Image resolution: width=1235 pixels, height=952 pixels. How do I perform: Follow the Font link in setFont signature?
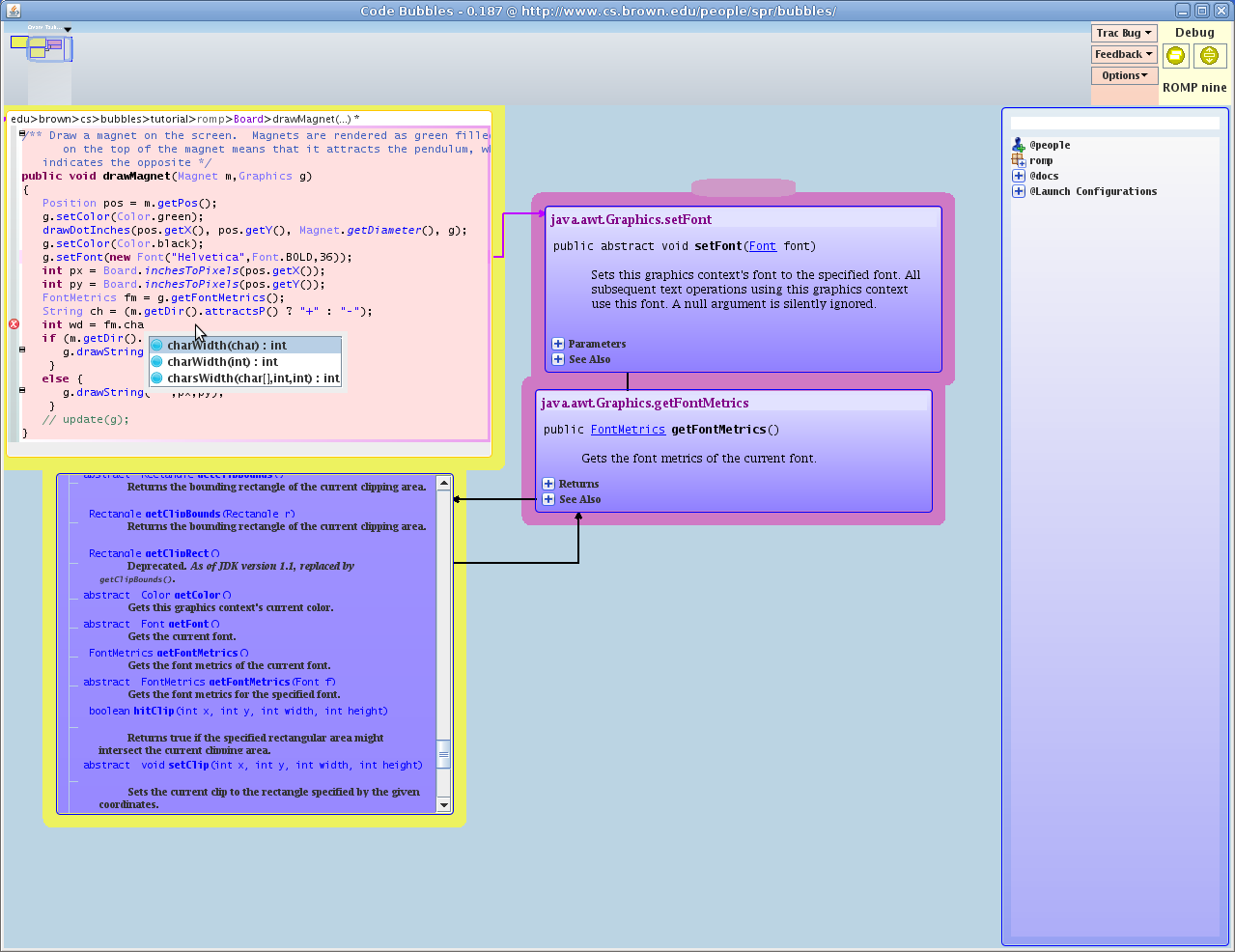[762, 246]
